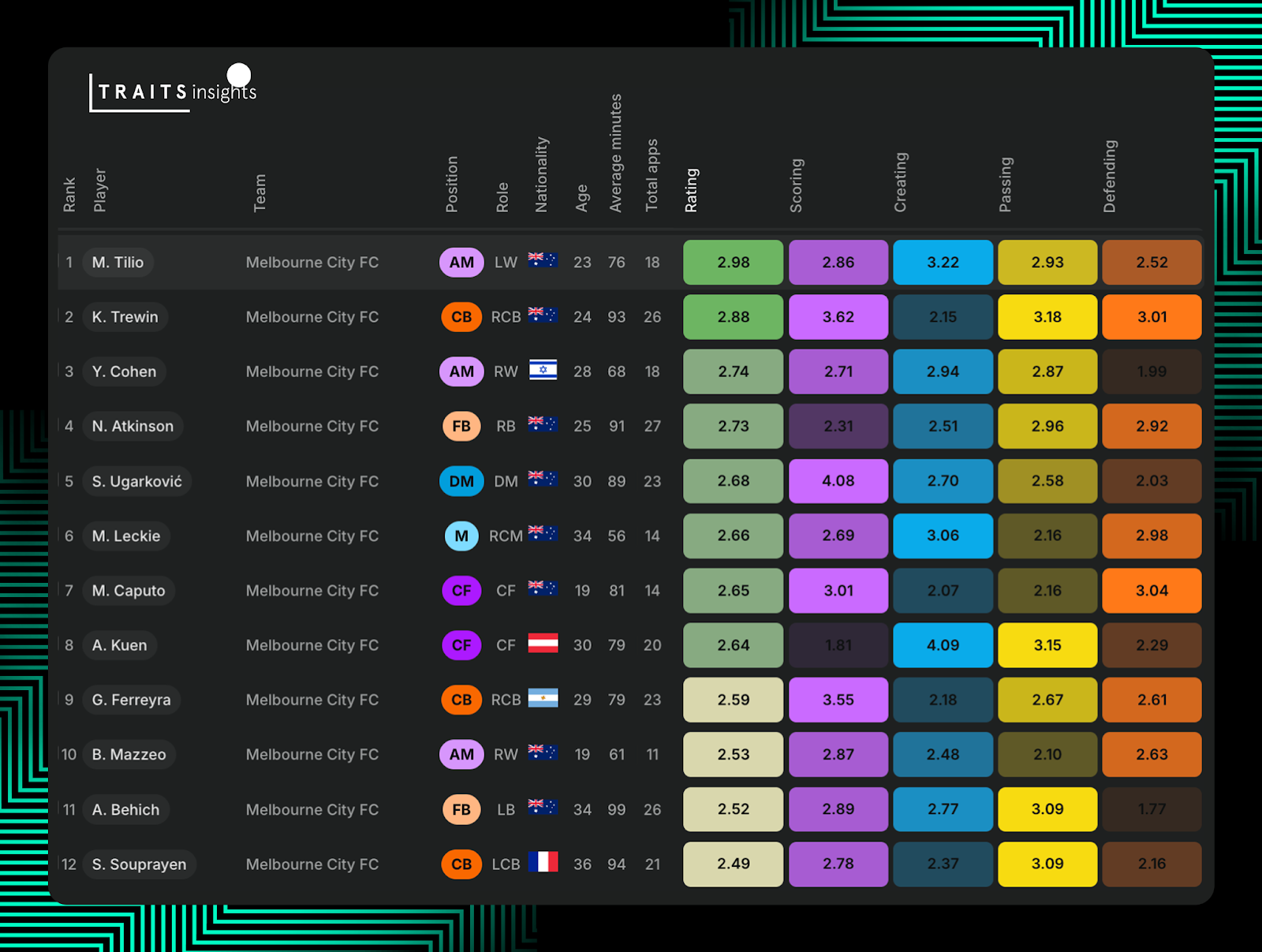Open player K. Trewin
The height and width of the screenshot is (952, 1262).
pyautogui.click(x=125, y=317)
